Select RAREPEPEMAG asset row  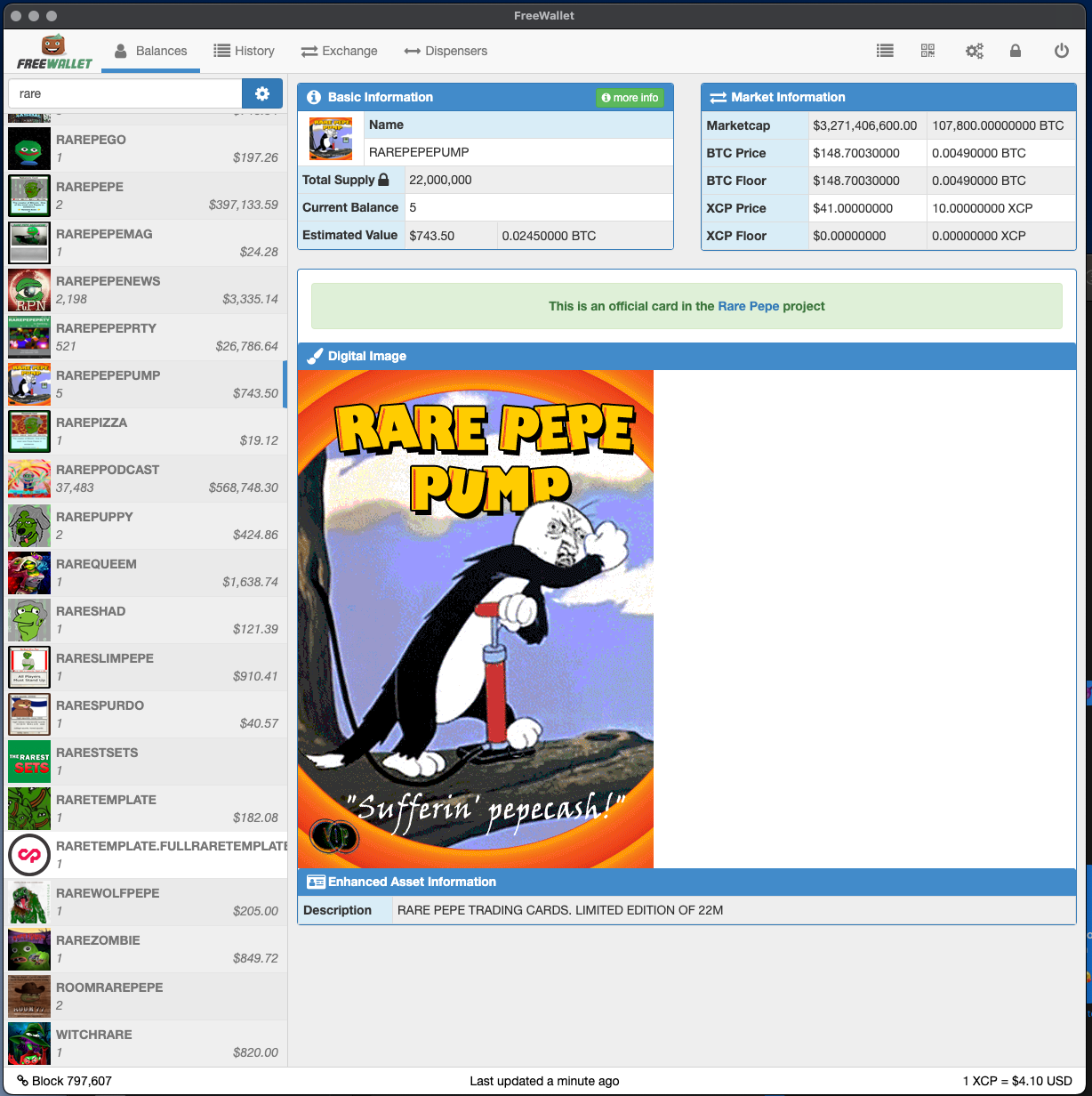(144, 243)
